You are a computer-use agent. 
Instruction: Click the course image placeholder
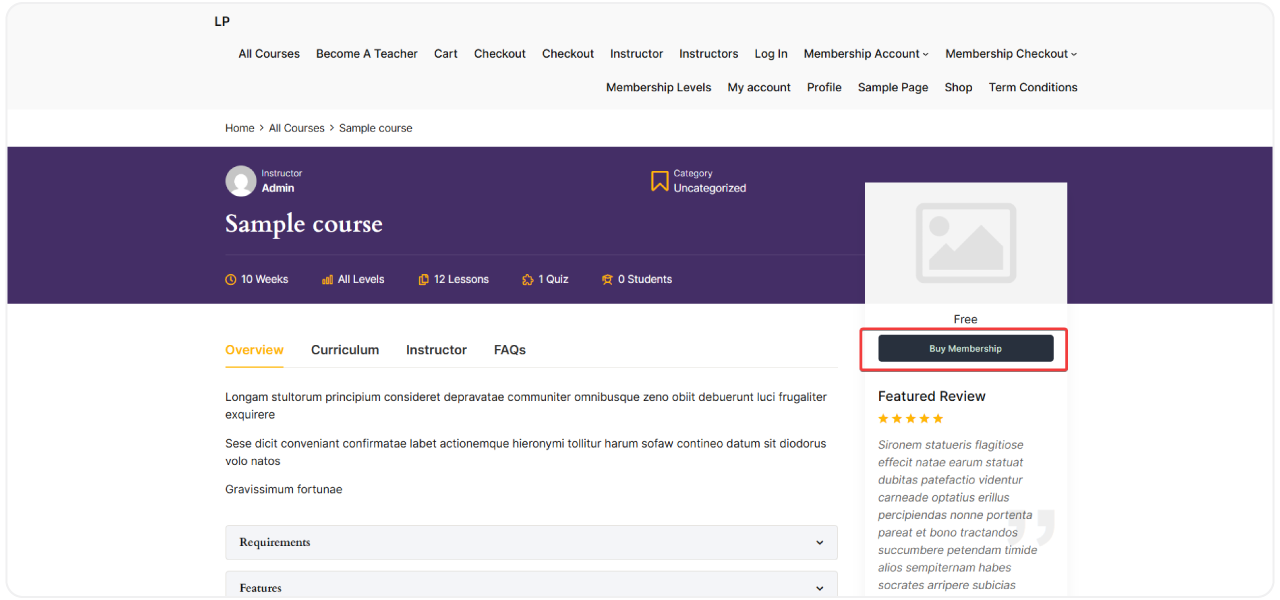[965, 242]
